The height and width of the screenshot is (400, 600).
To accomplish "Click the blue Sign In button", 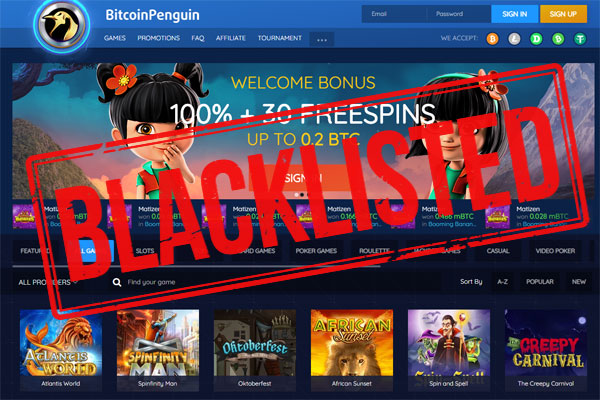I will [514, 14].
